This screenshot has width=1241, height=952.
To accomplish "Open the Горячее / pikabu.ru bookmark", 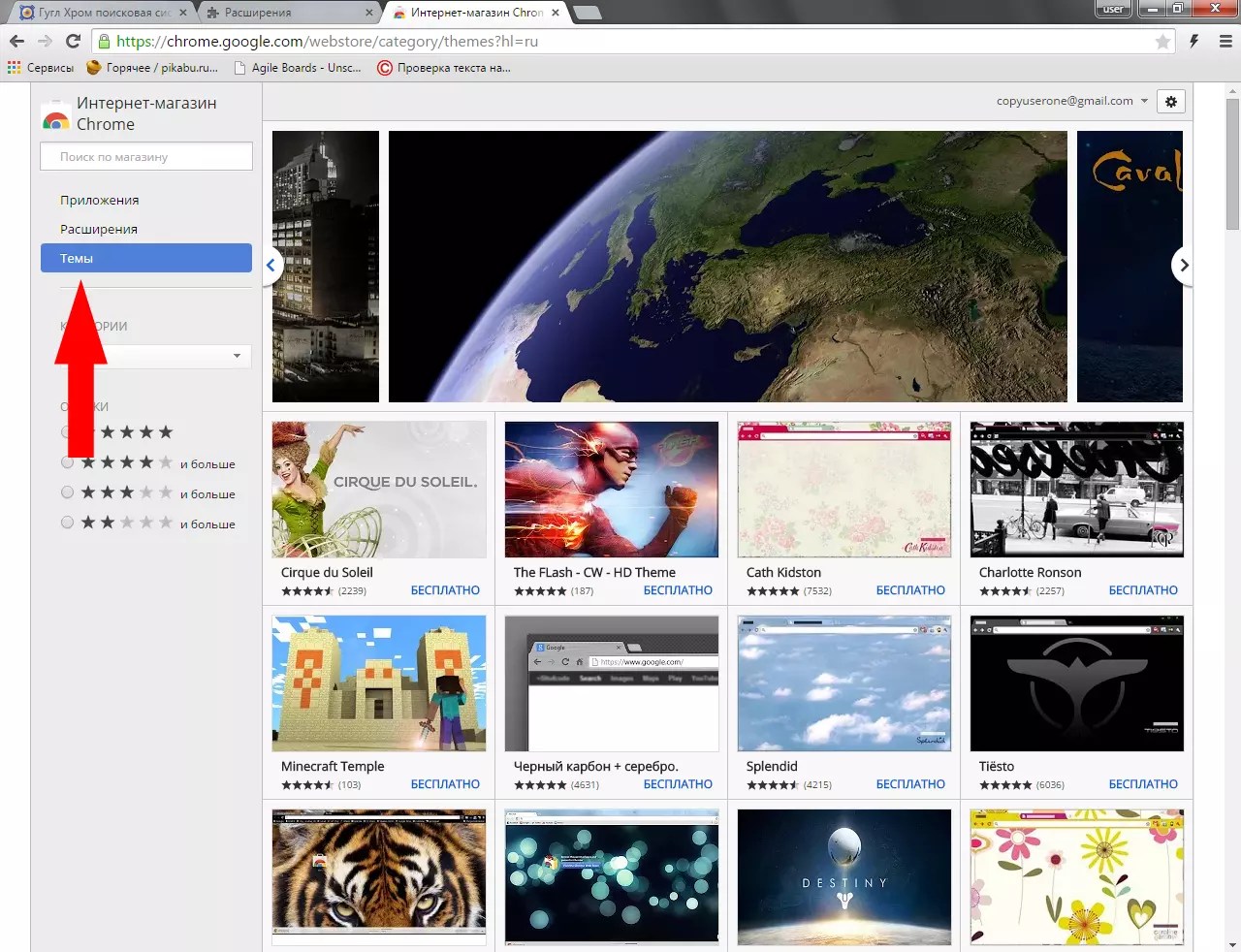I will tap(152, 68).
